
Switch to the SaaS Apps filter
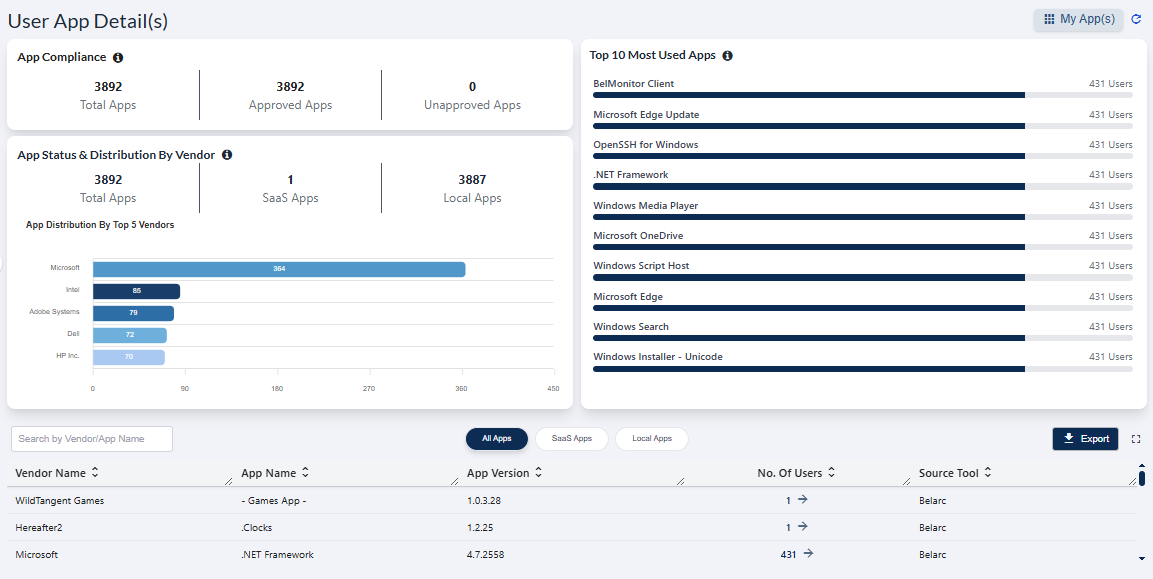(571, 438)
